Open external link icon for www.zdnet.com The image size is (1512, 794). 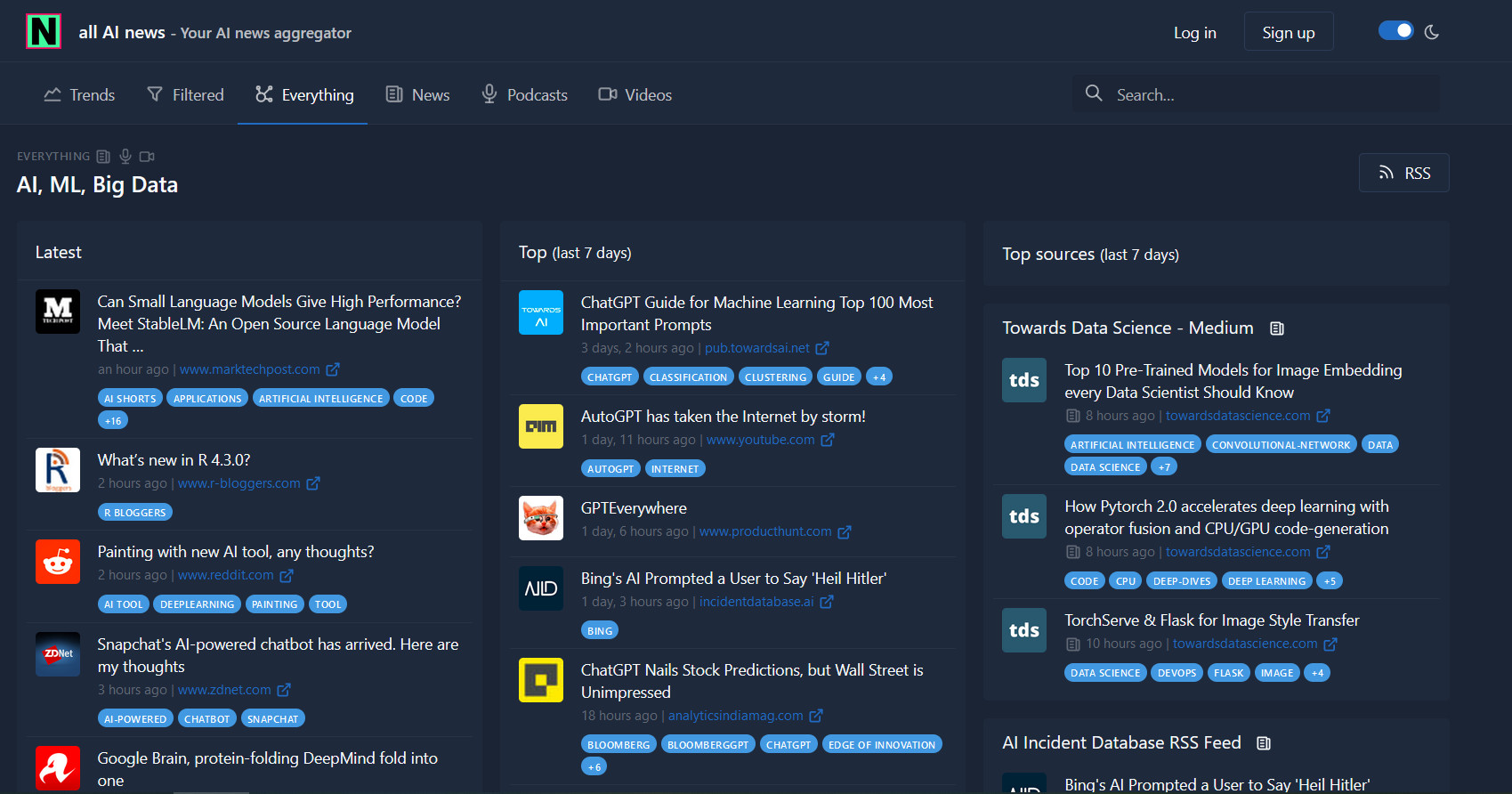[x=284, y=690]
